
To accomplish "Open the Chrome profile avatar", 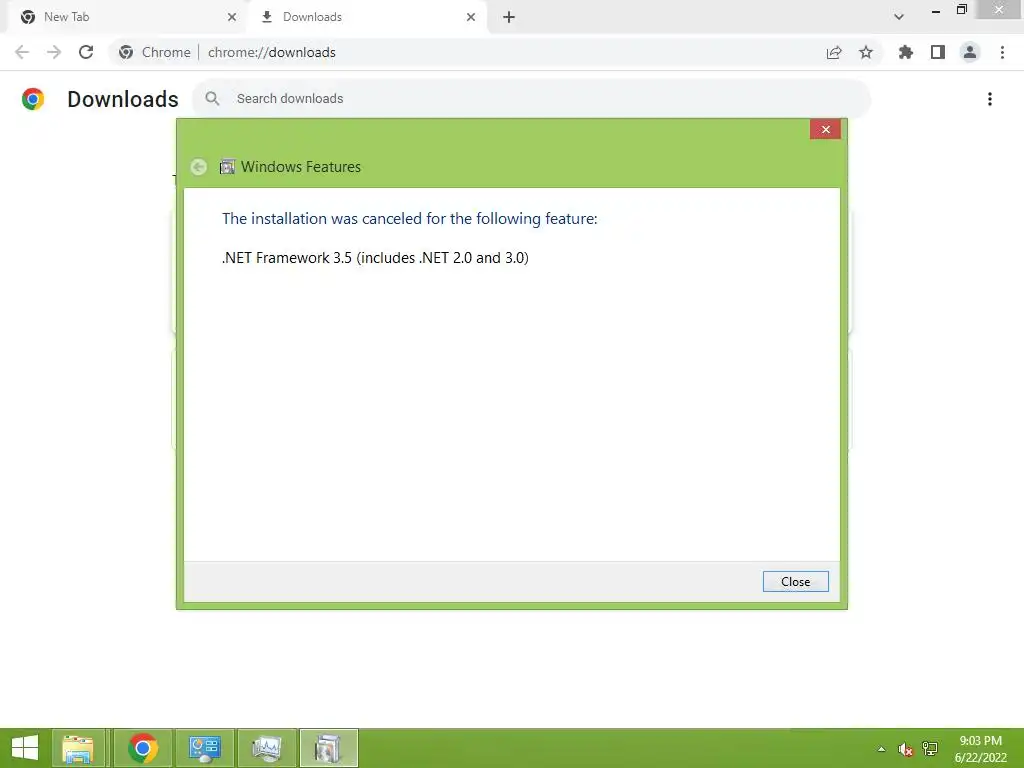I will (x=970, y=52).
